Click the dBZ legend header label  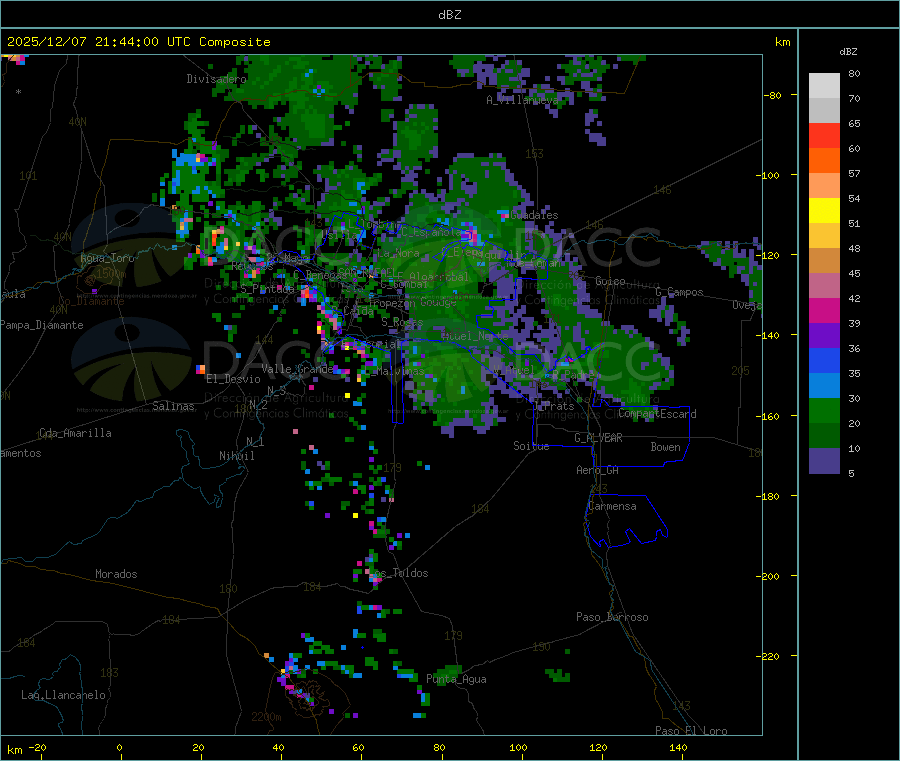point(848,52)
